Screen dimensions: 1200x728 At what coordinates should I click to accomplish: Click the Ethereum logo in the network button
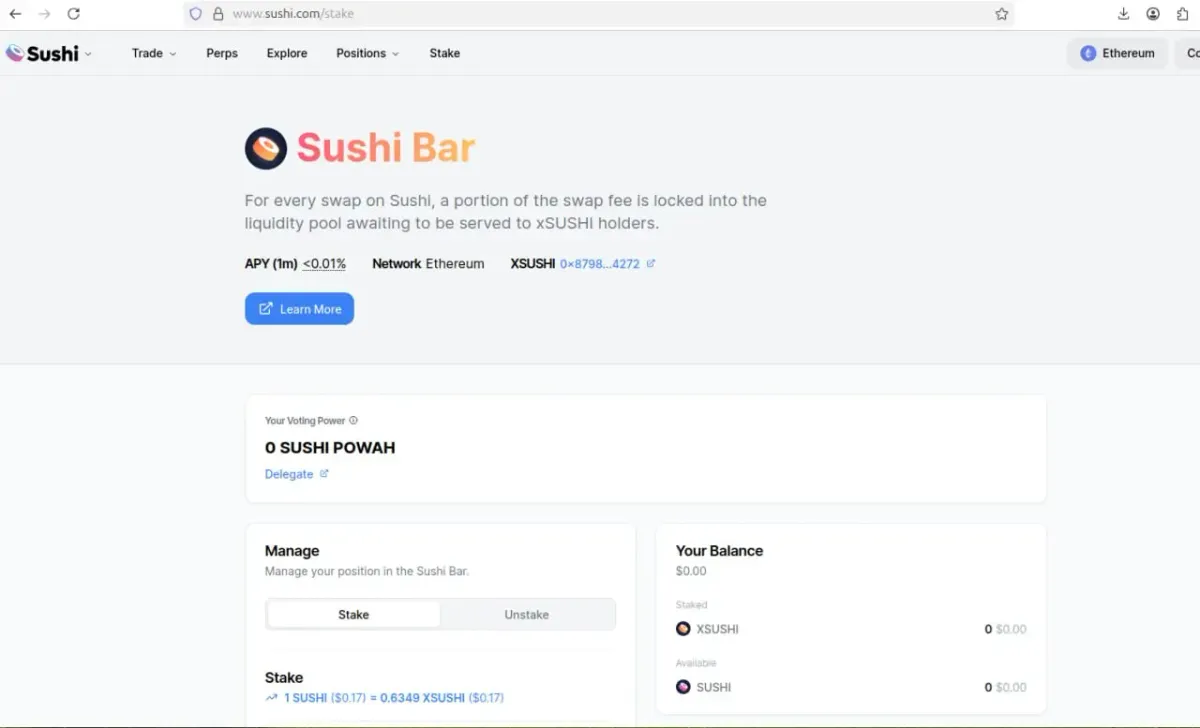click(1088, 53)
